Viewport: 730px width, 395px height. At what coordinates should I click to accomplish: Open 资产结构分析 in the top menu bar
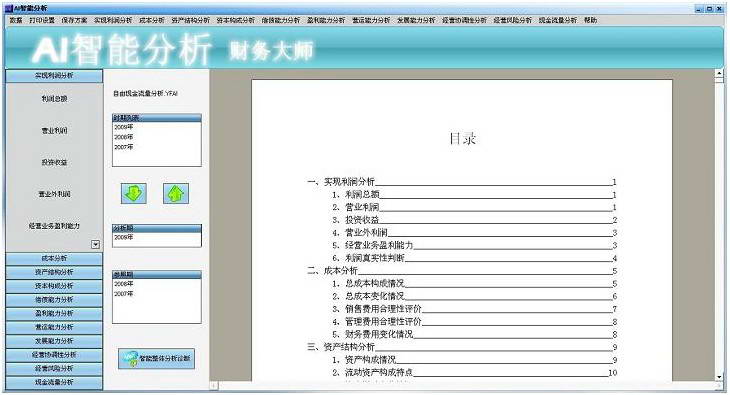click(190, 20)
